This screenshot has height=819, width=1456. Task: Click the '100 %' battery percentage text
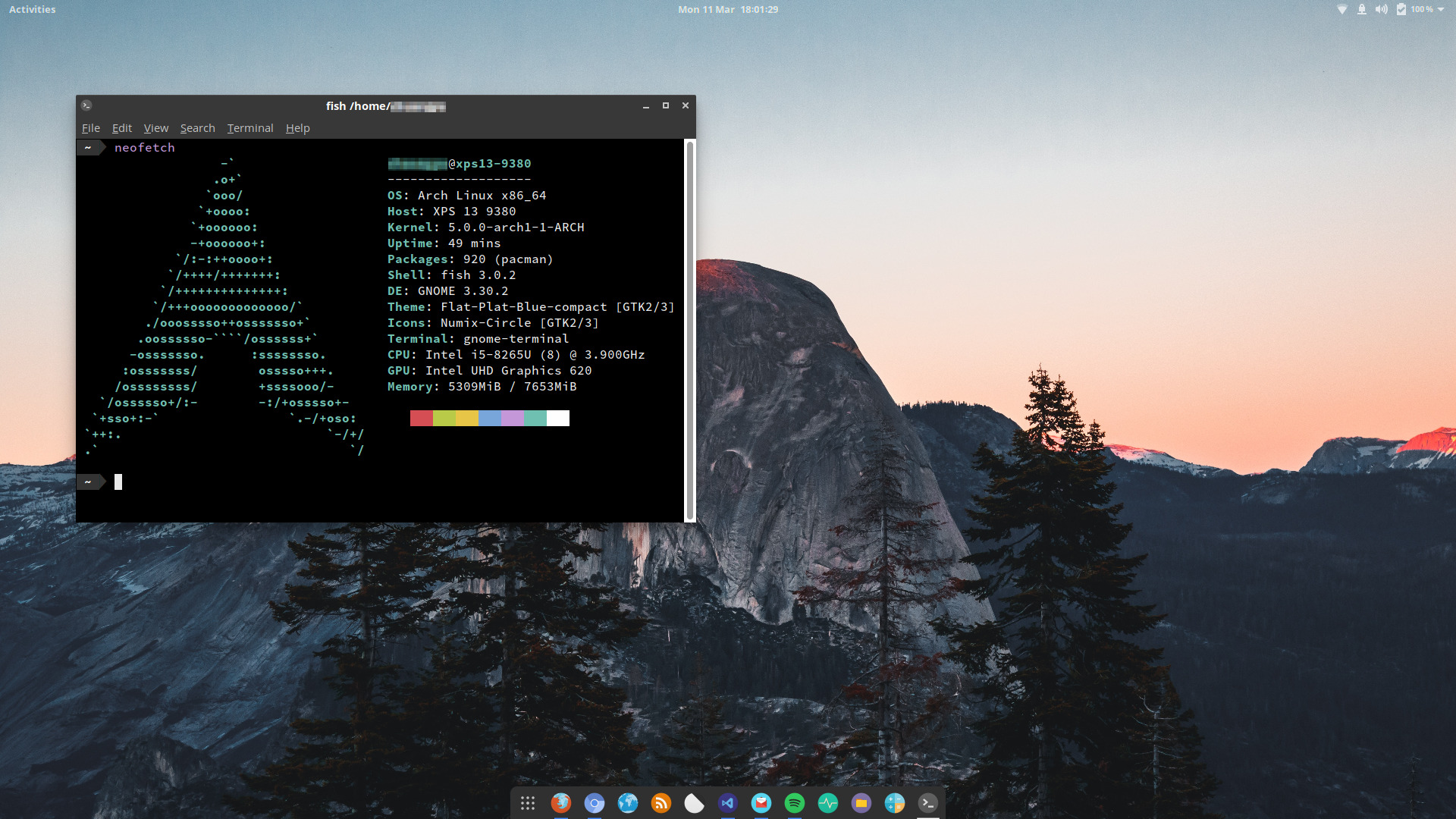coord(1422,10)
